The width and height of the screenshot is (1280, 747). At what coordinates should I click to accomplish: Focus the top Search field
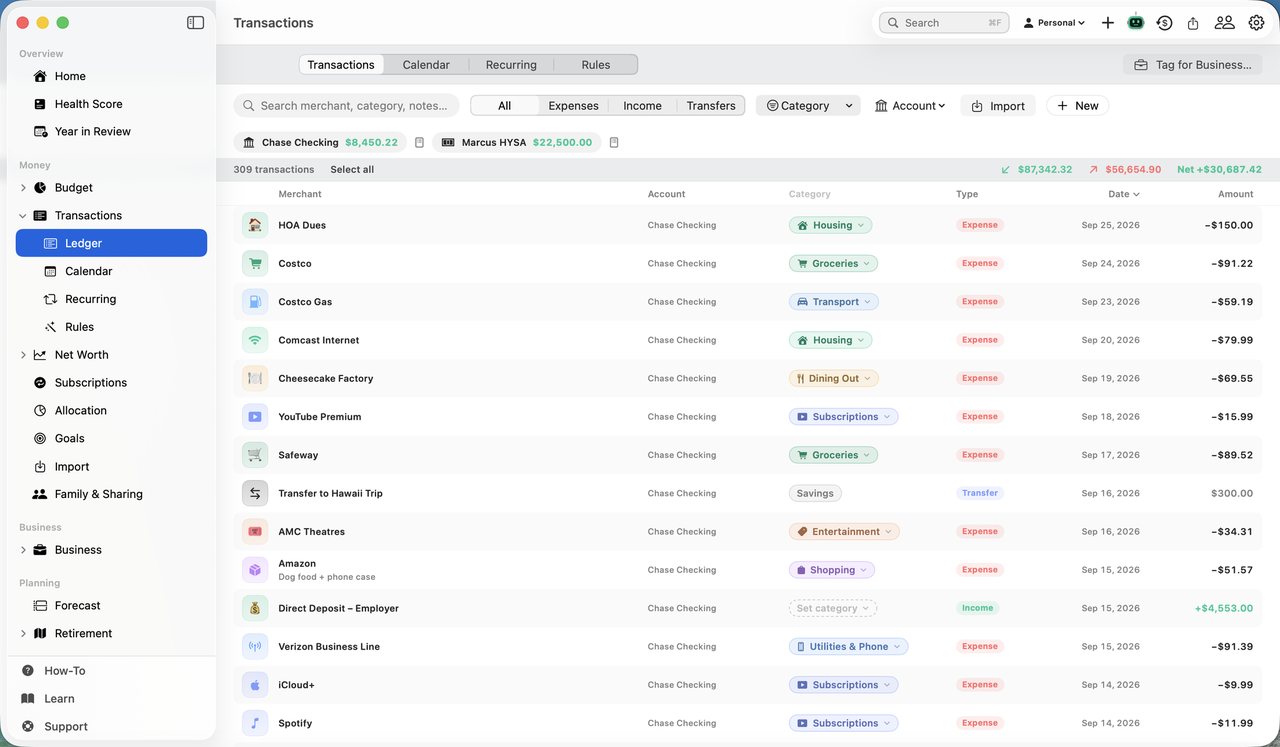(x=944, y=22)
